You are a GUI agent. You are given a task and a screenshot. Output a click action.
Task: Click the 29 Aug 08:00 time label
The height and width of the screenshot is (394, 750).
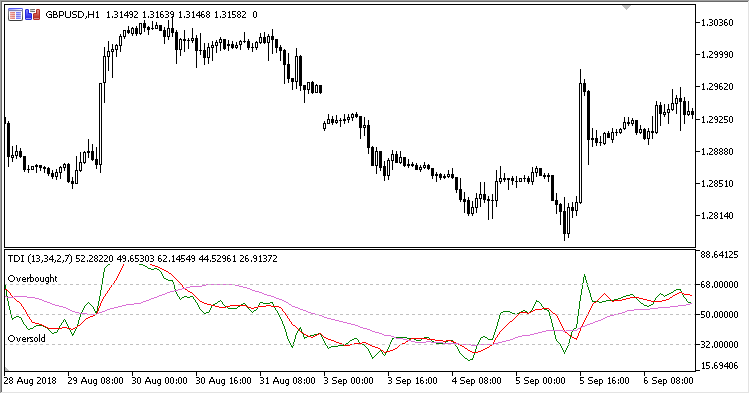click(95, 381)
